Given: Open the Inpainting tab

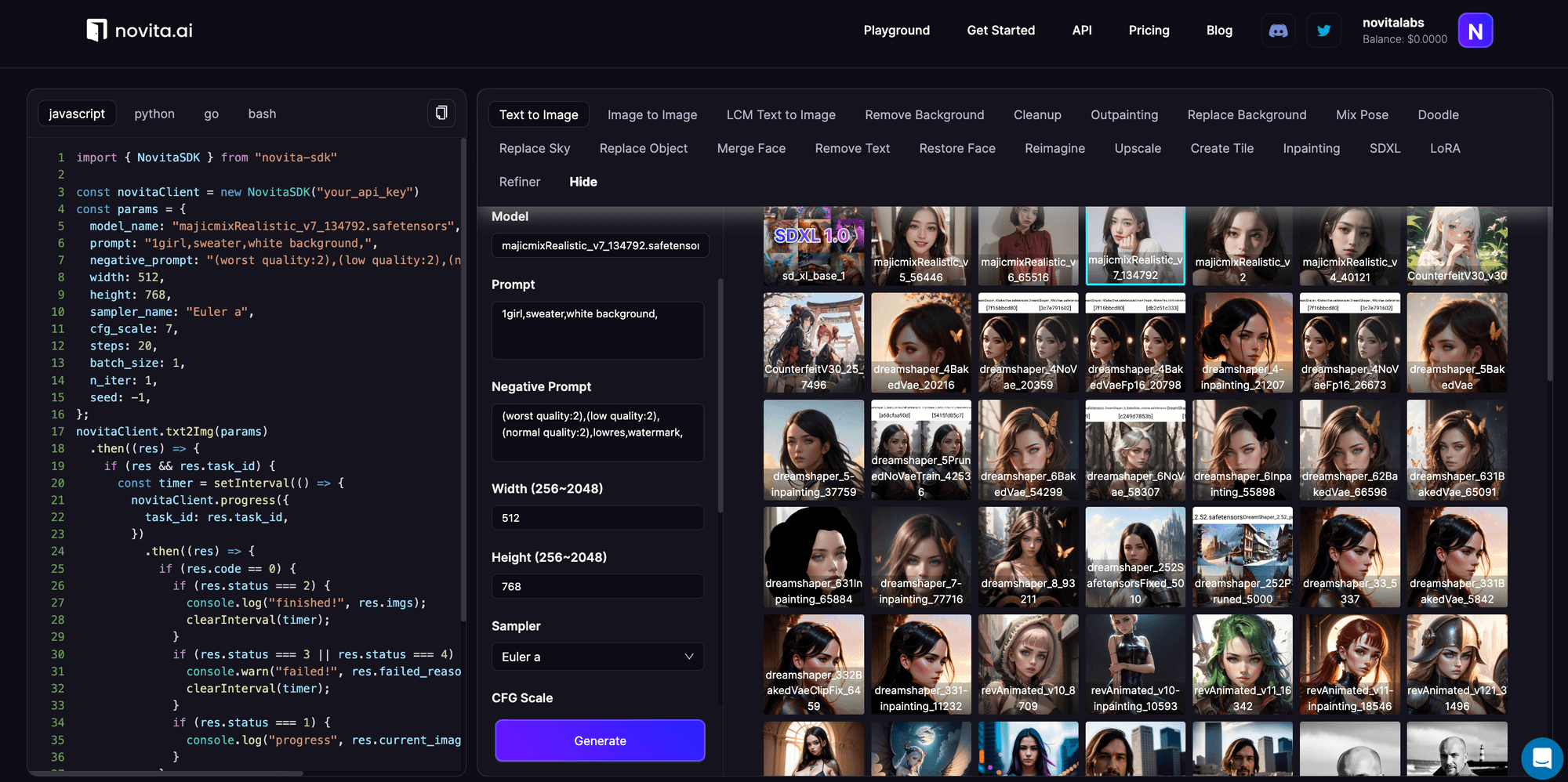Looking at the screenshot, I should pyautogui.click(x=1311, y=149).
